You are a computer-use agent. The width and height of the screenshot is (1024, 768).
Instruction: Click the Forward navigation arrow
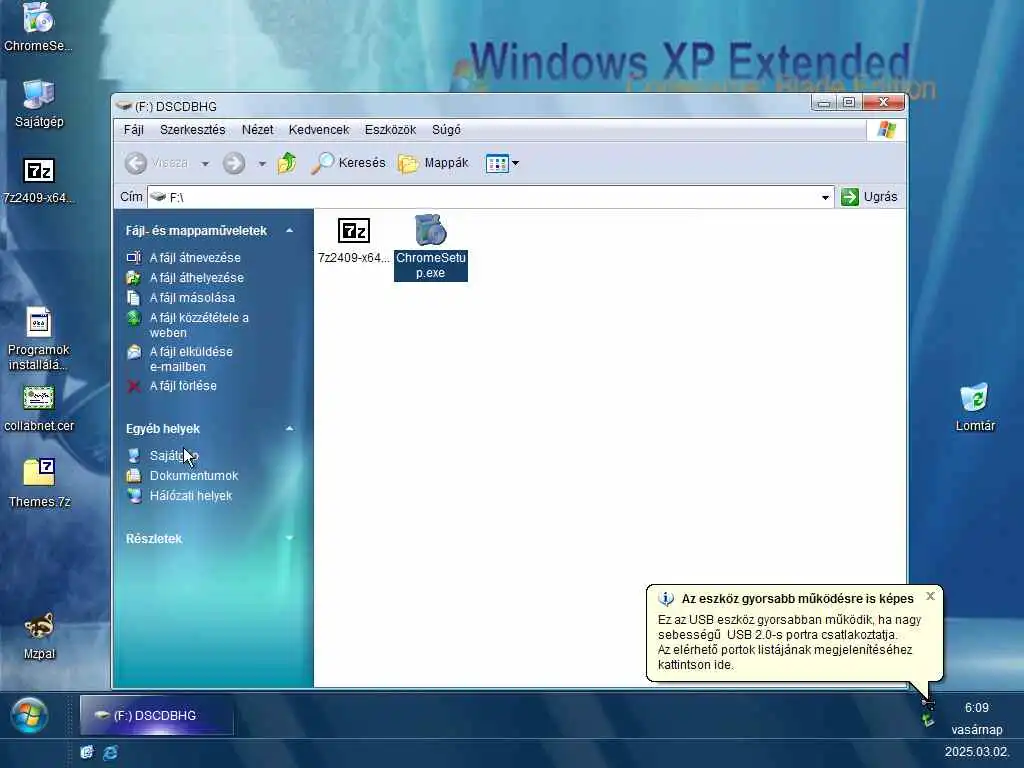click(x=234, y=163)
